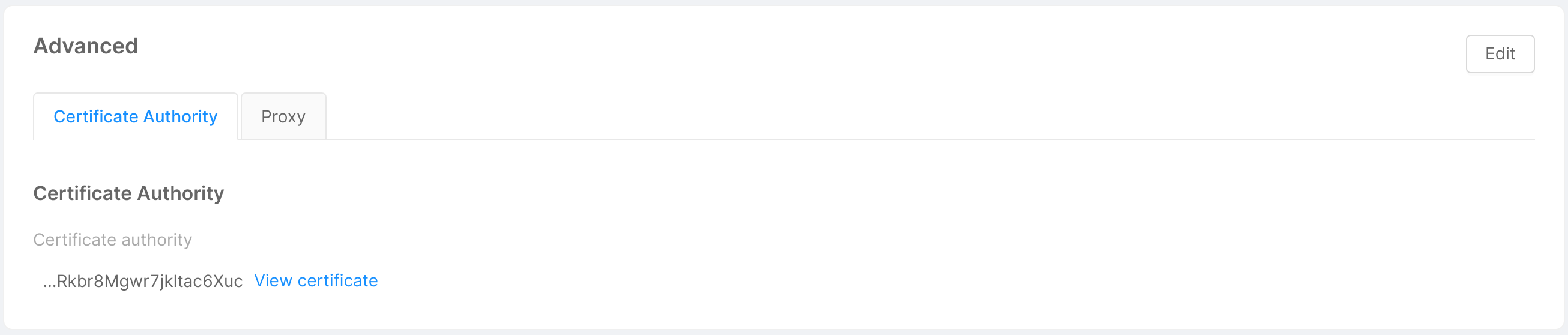Screen dimensions: 1568x335
Task: Show the Proxy settings tab
Action: (283, 116)
